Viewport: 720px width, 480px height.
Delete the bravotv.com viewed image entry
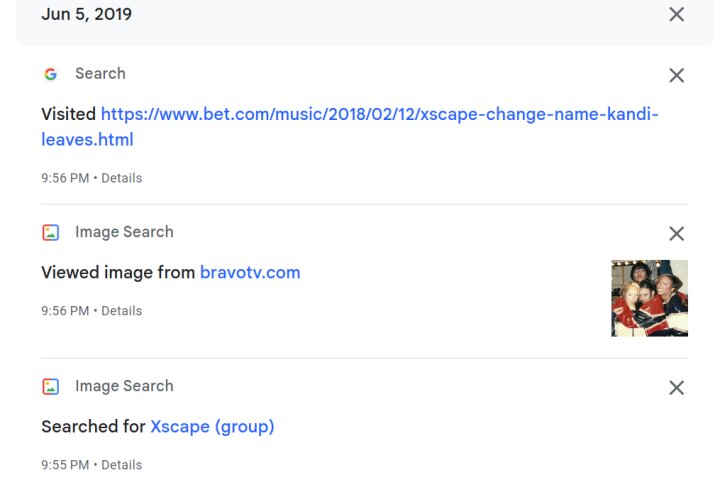(676, 233)
